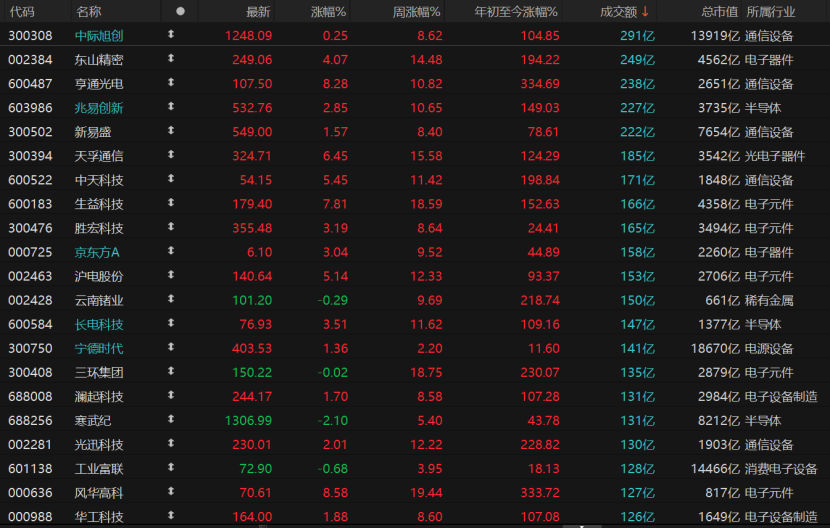This screenshot has height=529, width=830.
Task: Open stock 宁德时代
Action: (x=99, y=349)
